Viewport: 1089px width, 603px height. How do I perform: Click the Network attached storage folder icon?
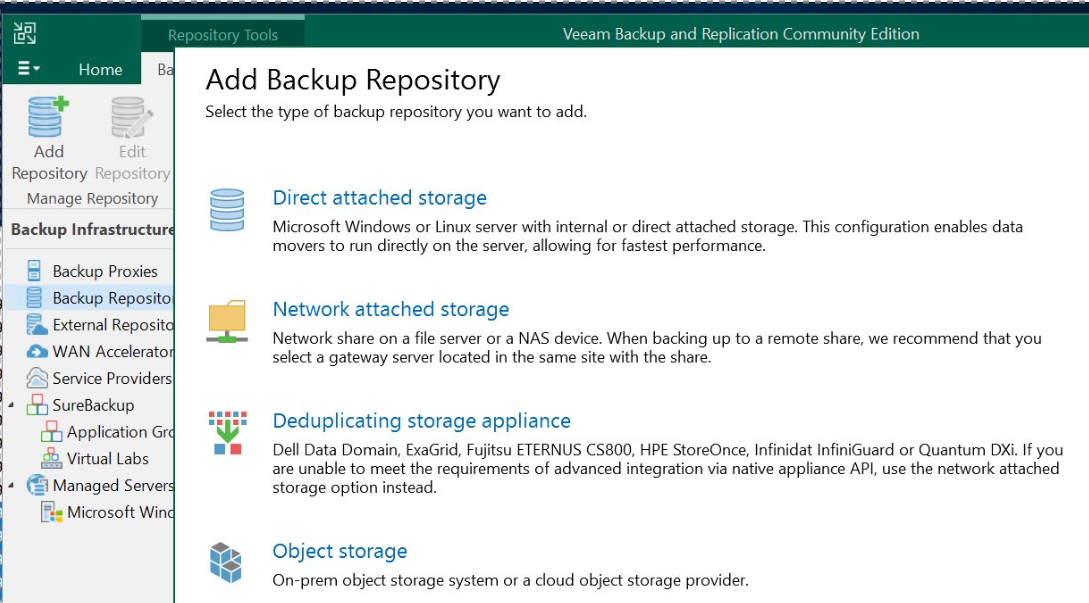(x=226, y=322)
